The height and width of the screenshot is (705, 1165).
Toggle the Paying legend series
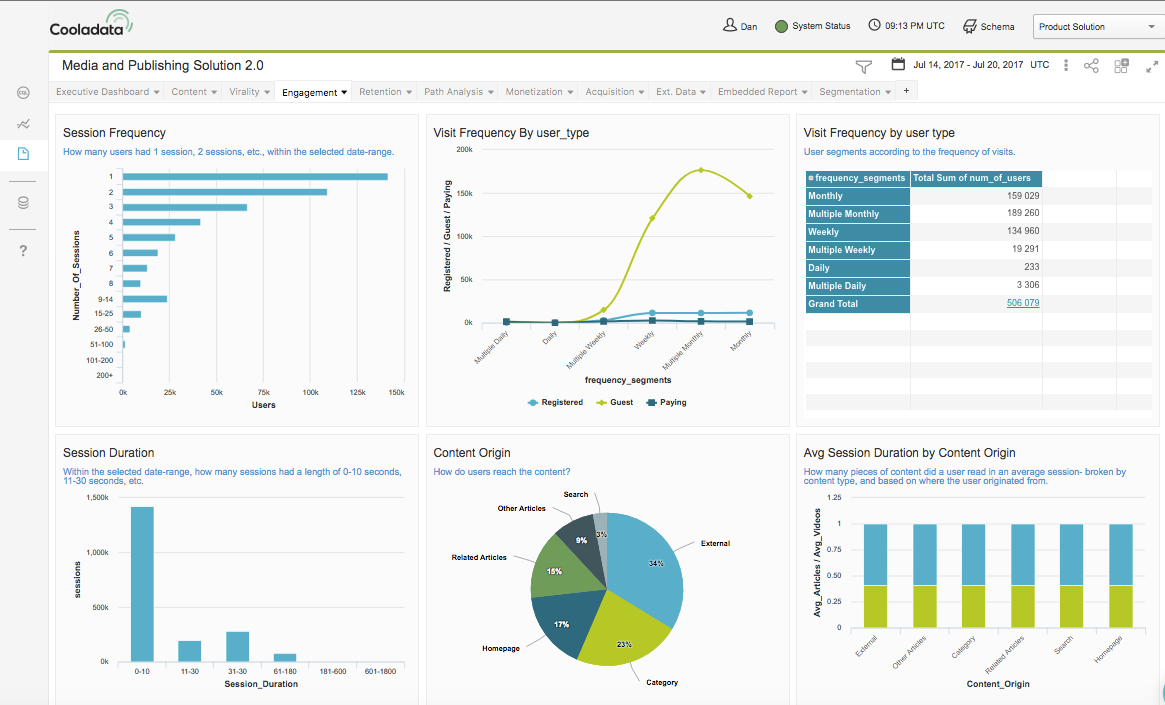[666, 403]
